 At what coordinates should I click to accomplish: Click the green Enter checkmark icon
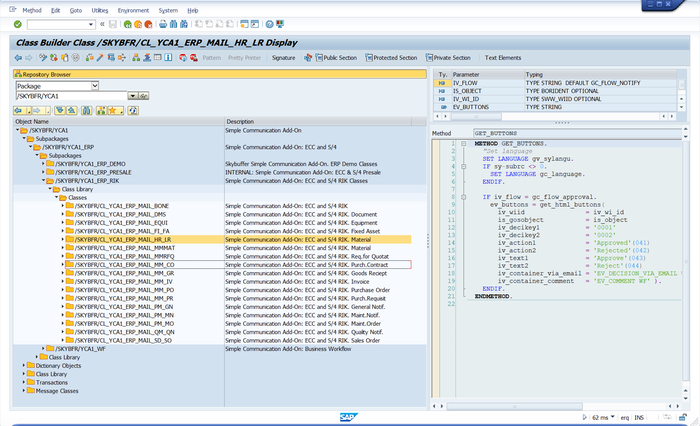coord(17,24)
